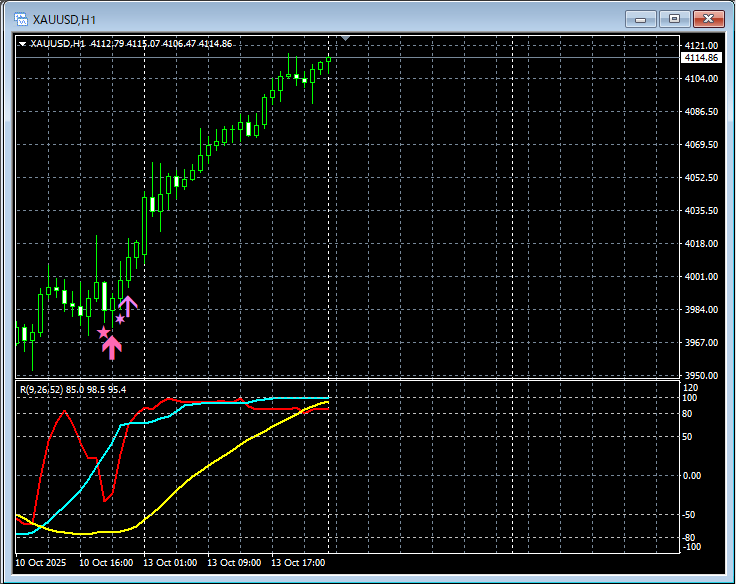Click the 4035.50 price scale label
This screenshot has width=737, height=584.
701,210
